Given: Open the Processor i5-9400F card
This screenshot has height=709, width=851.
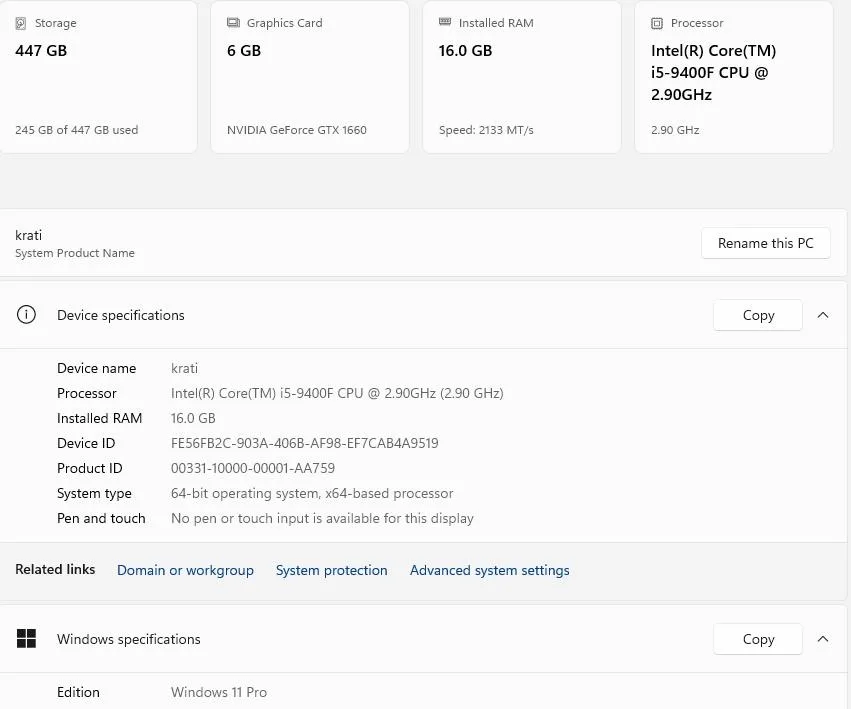Looking at the screenshot, I should tap(734, 77).
